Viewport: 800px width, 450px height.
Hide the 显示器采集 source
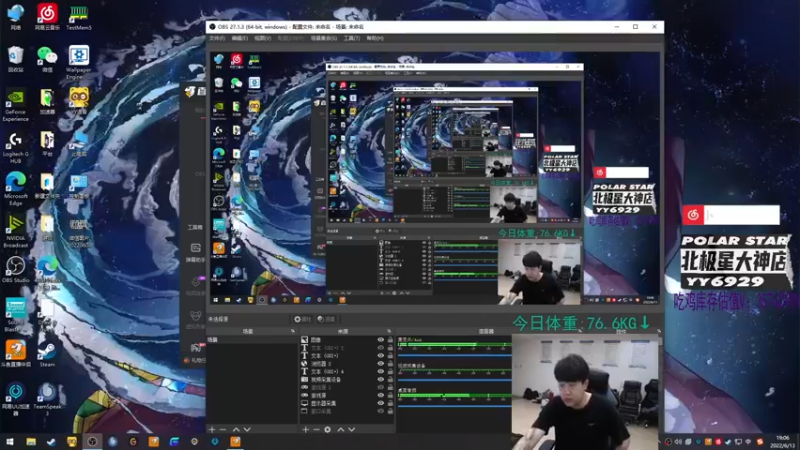click(381, 403)
